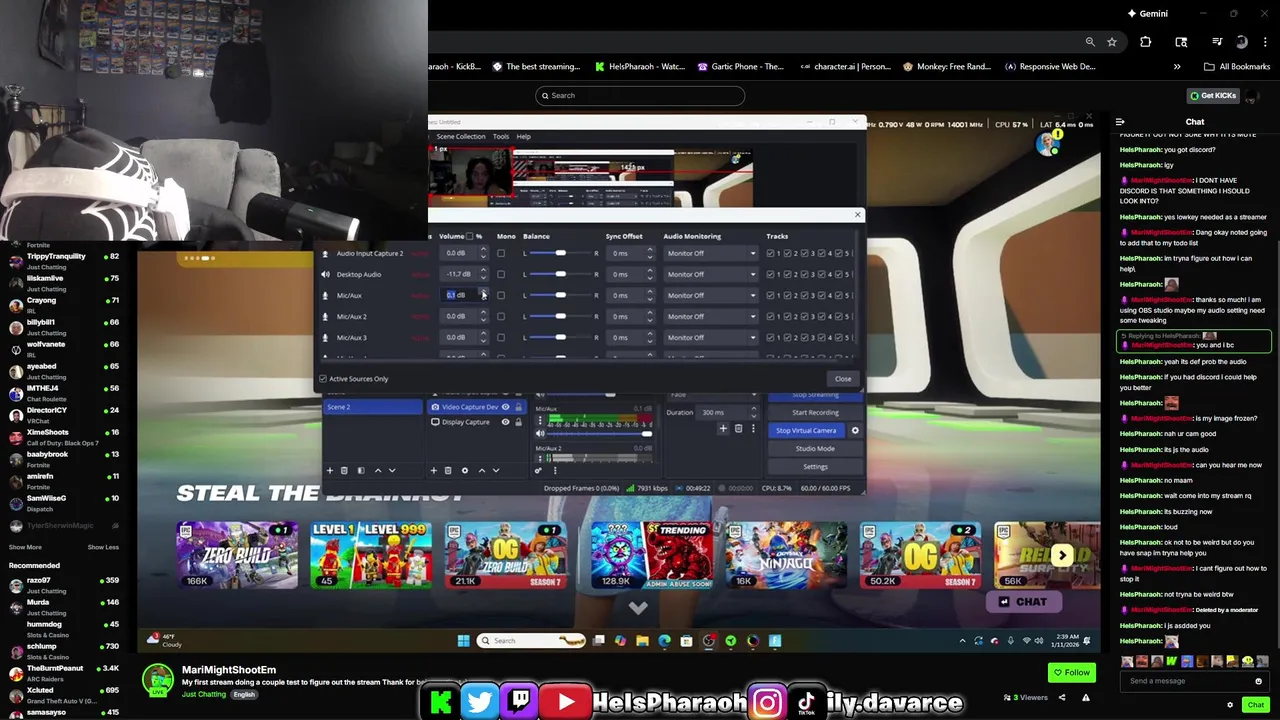Expand the game carousel down chevron

(638, 607)
